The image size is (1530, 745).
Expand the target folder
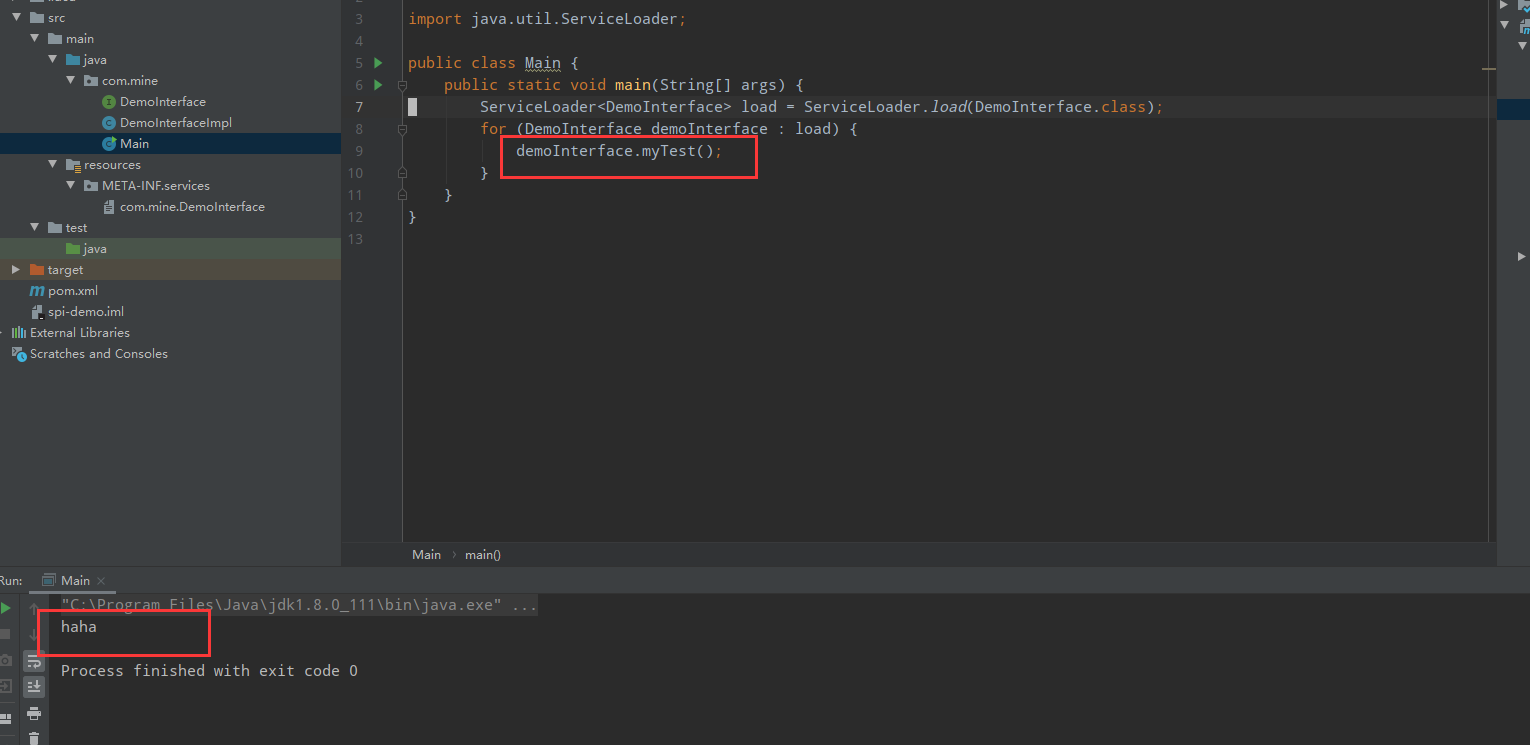pos(16,270)
